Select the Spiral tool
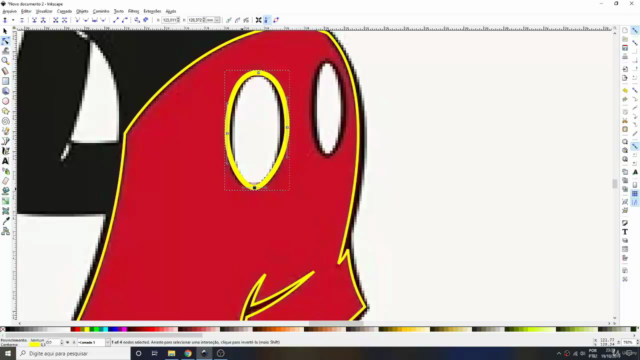640x360 pixels. 5,121
